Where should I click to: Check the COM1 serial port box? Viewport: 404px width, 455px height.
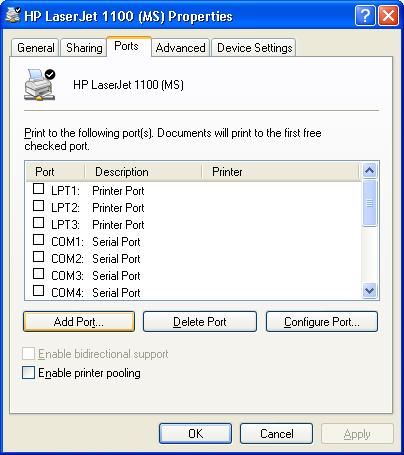pos(38,240)
